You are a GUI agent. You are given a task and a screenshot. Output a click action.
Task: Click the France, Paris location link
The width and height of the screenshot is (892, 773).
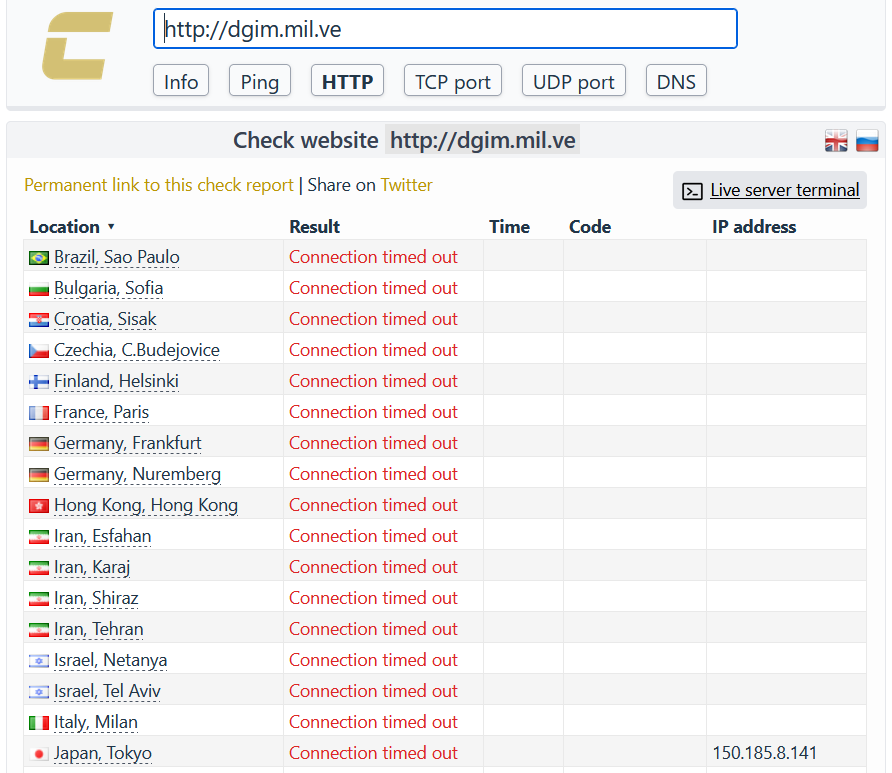tap(101, 412)
